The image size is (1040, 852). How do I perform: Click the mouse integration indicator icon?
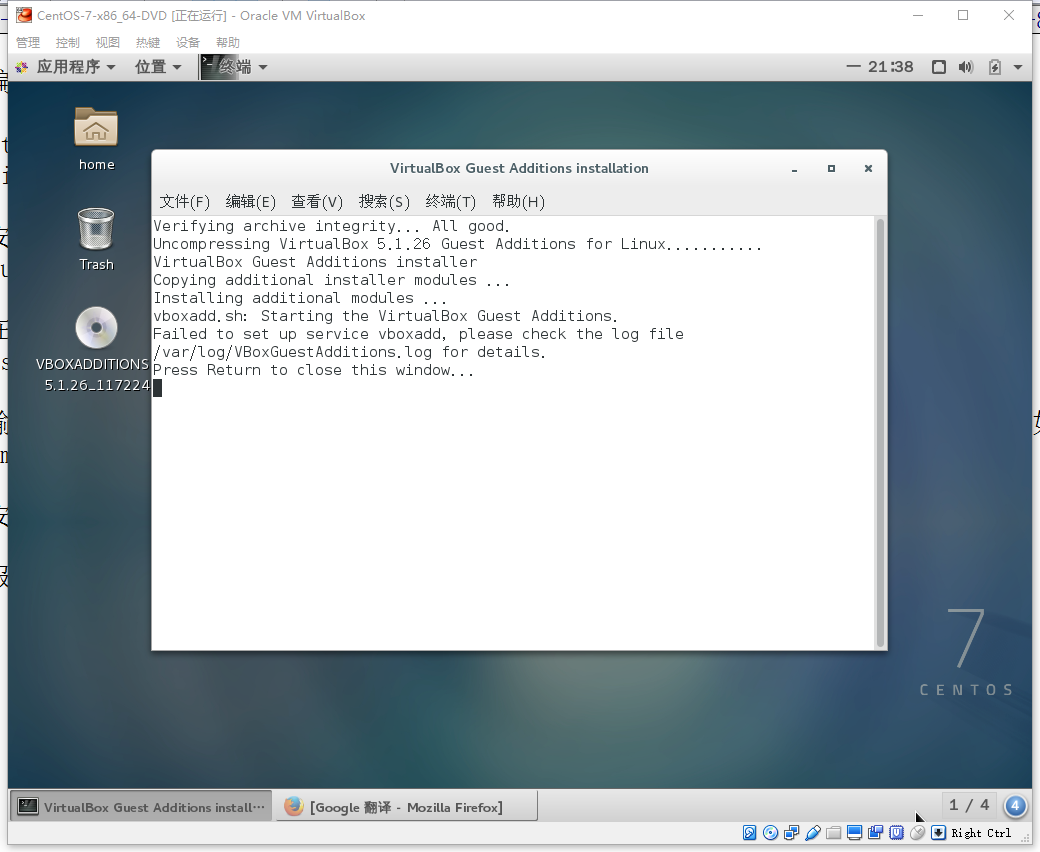click(917, 833)
